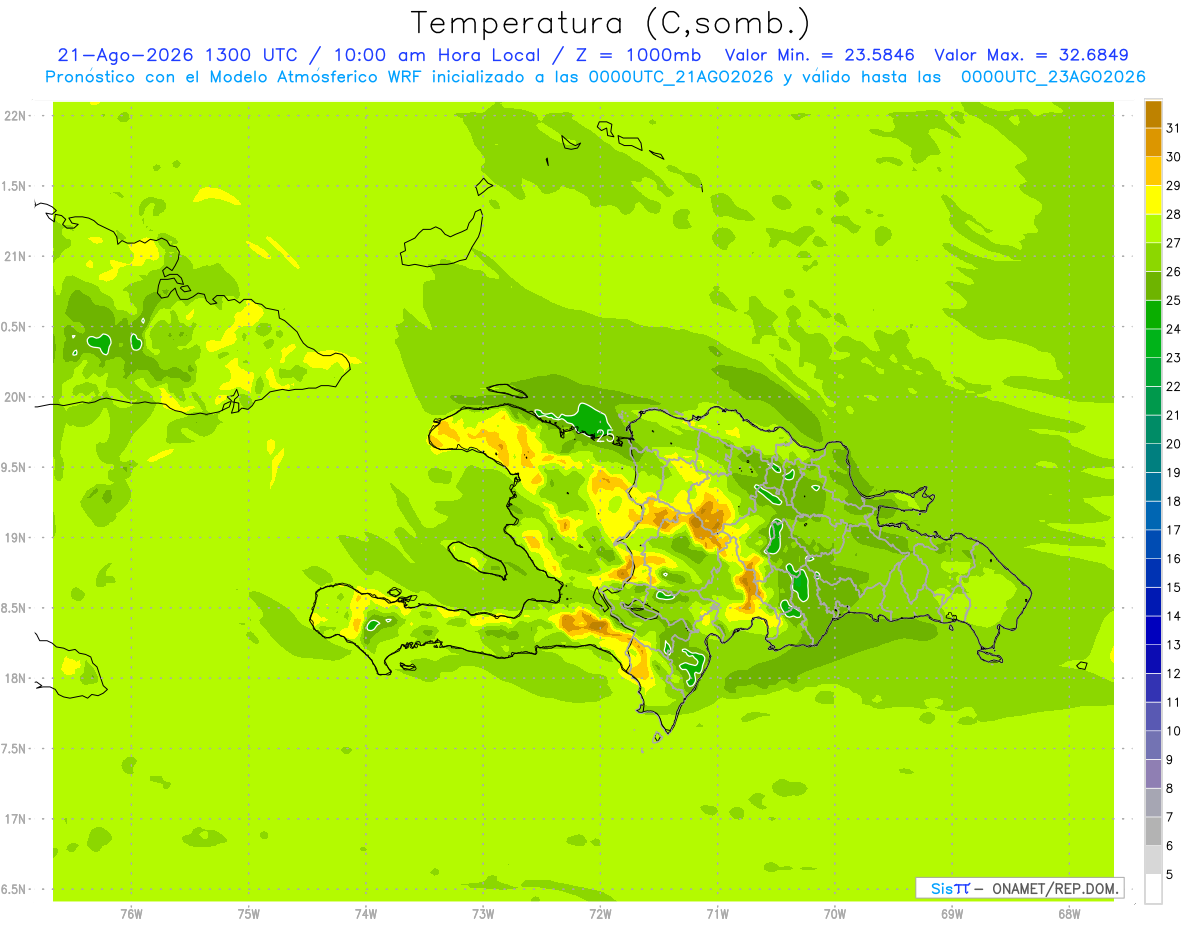Click the 22N latitude axis label
This screenshot has width=1200, height=927.
point(15,116)
